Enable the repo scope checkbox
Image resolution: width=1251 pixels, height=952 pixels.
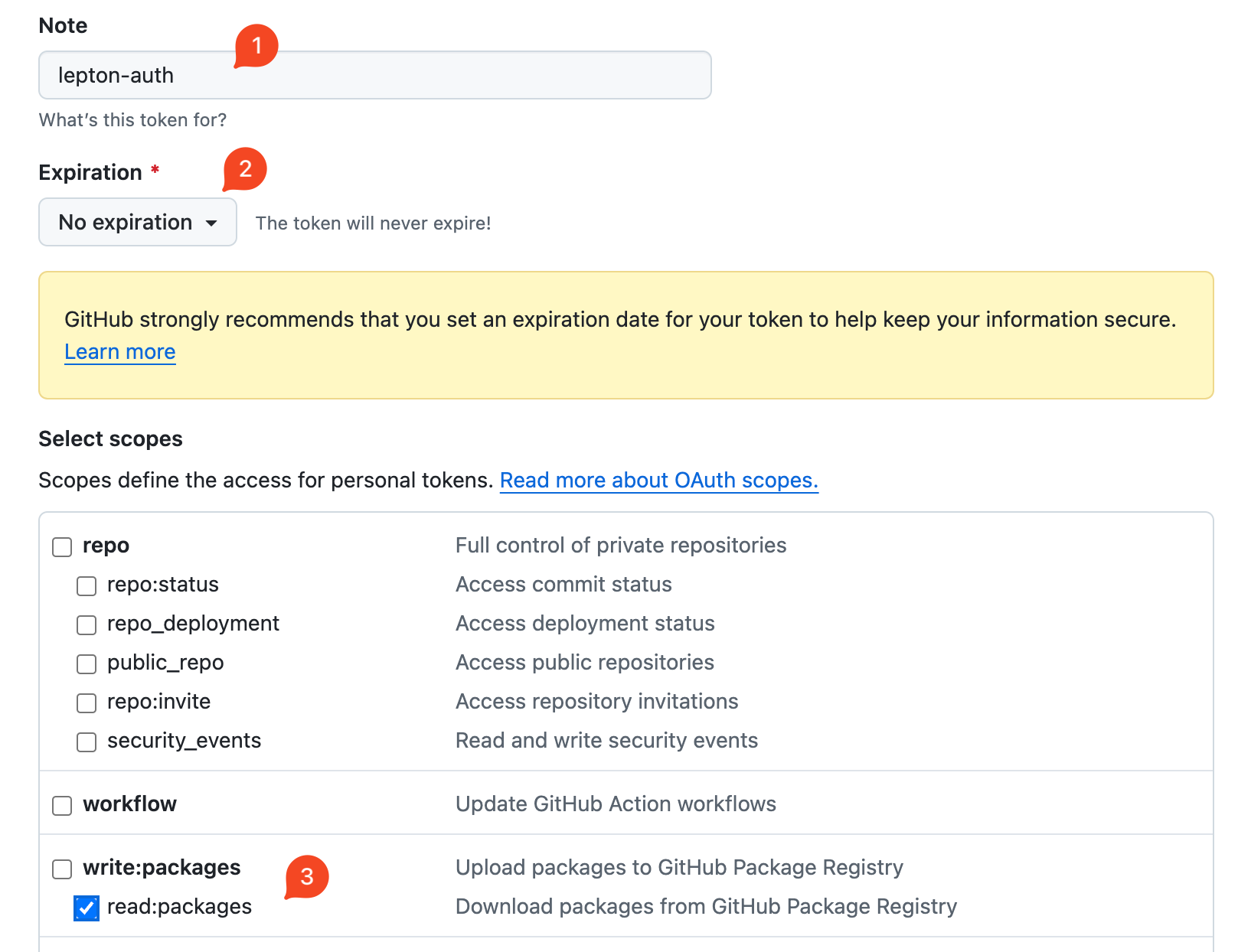(62, 546)
